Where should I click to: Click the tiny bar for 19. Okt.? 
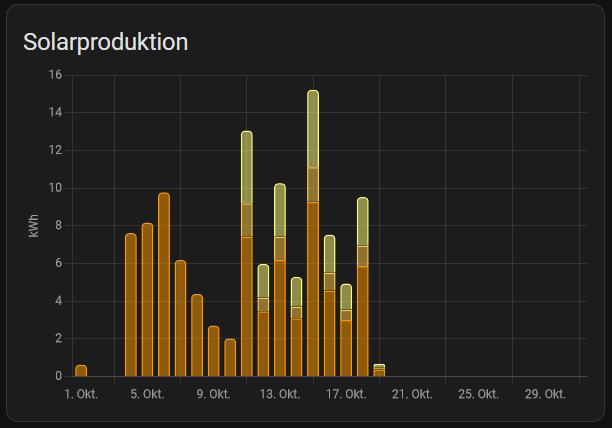click(379, 371)
